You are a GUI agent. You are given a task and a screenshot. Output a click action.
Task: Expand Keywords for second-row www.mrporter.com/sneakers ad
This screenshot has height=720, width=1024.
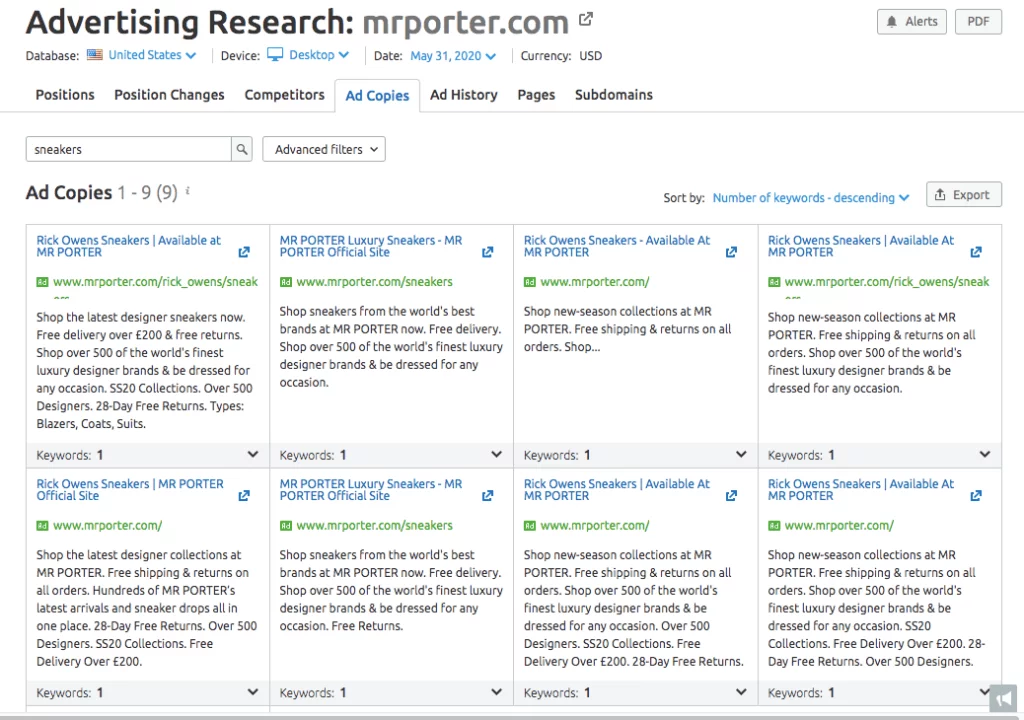coord(496,692)
